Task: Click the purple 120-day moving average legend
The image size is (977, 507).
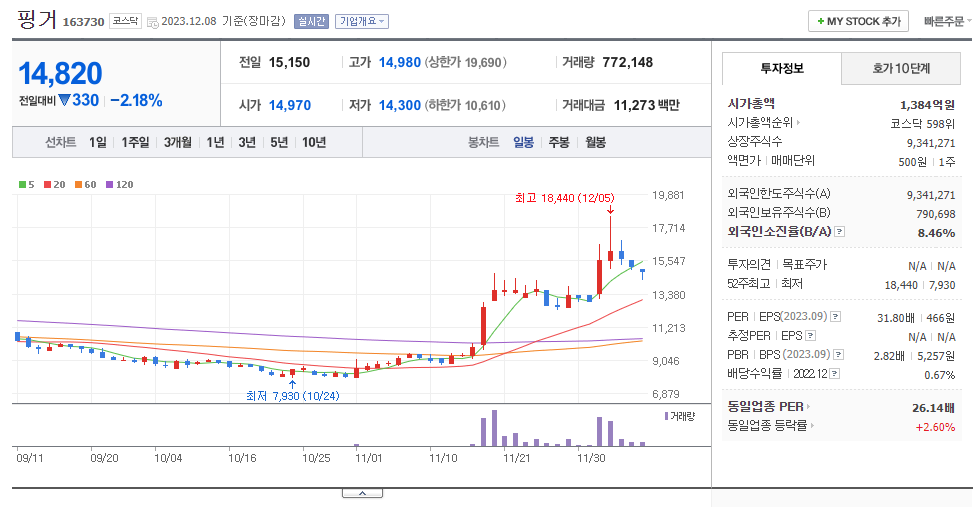Action: point(120,184)
